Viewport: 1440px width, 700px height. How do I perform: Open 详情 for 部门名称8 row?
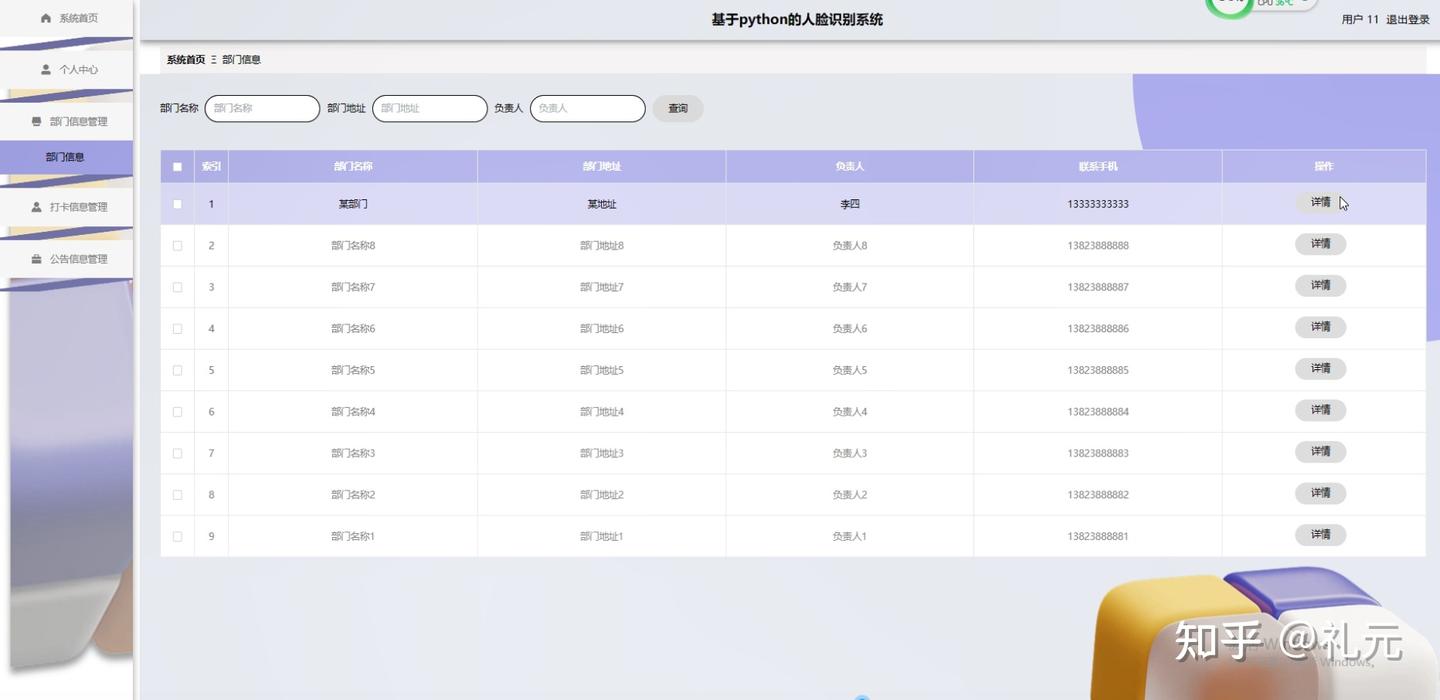[x=1320, y=244]
